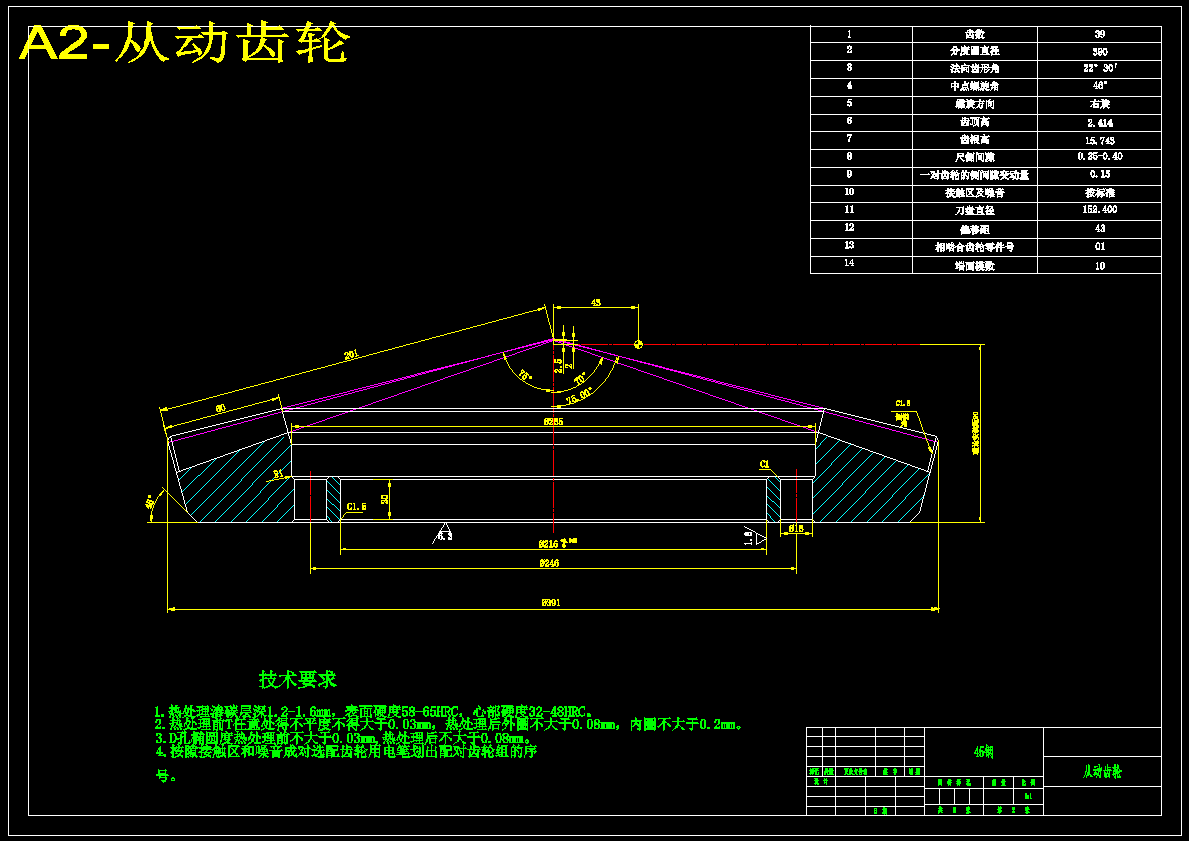
Task: Click the '齿根高' parameter cell
Action: (974, 140)
